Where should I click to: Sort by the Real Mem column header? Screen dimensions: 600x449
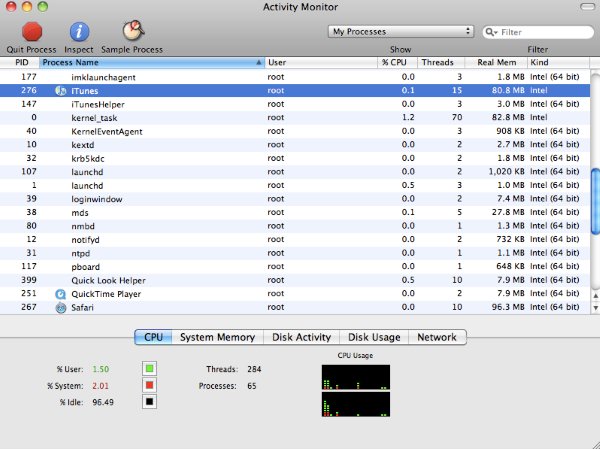(x=496, y=62)
